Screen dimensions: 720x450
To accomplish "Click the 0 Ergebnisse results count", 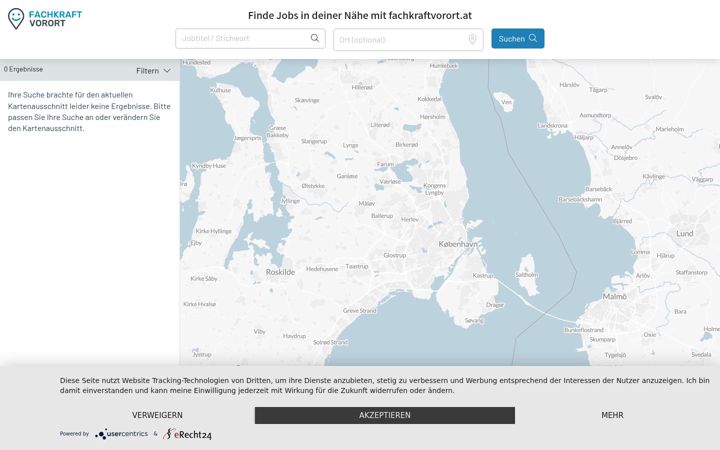I will tap(23, 69).
